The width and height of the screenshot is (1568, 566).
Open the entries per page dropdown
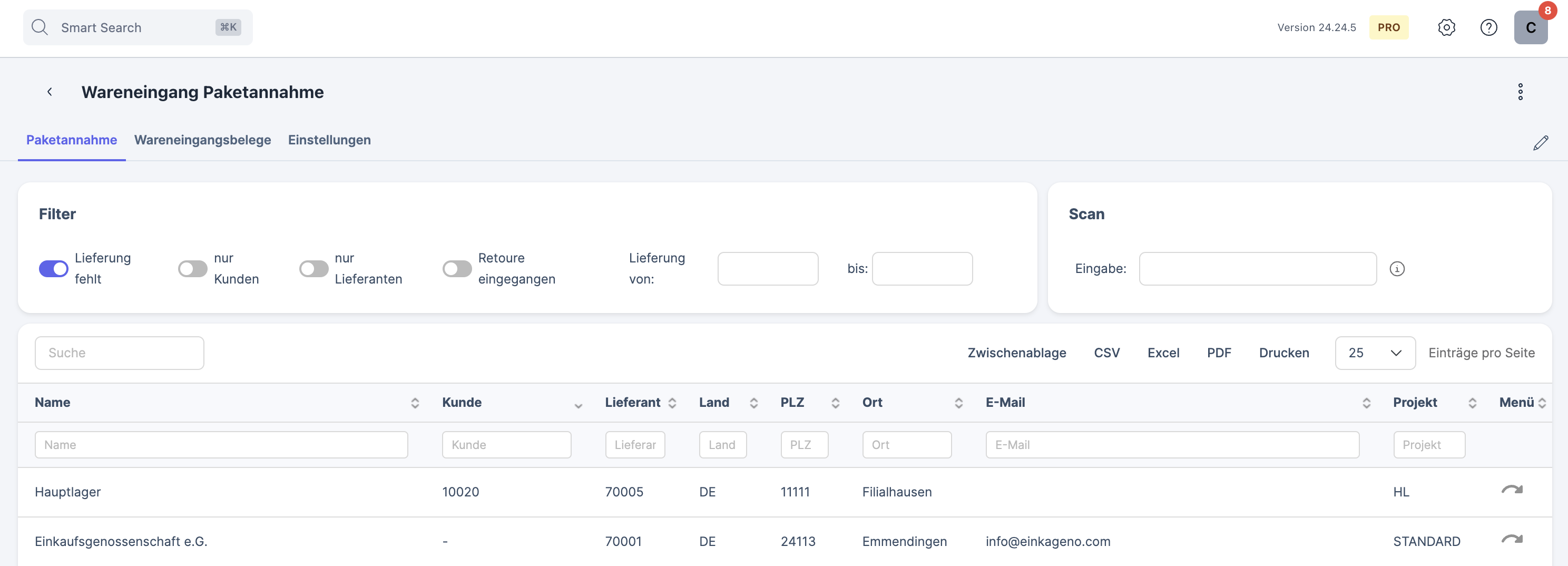point(1375,353)
